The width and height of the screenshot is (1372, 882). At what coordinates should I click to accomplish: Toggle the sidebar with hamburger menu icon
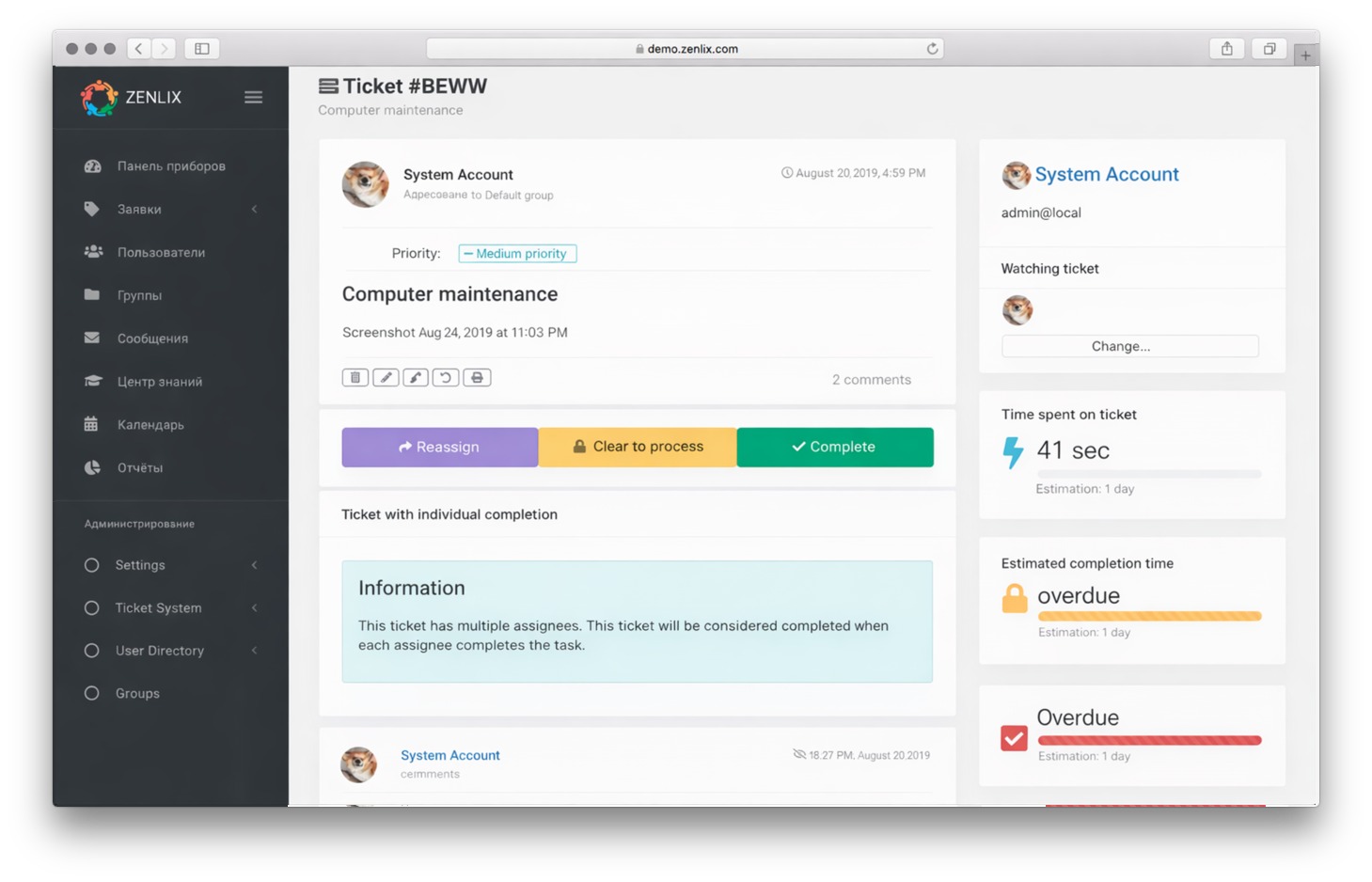[x=253, y=97]
